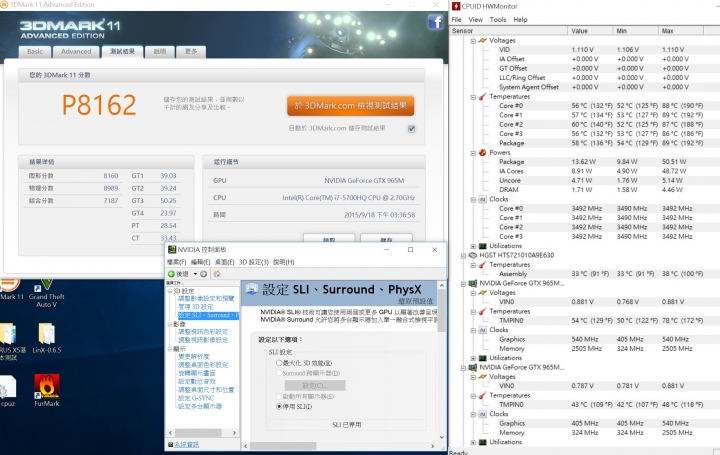Screen dimensions: 720x455
Task: Collapse the 影像 tree group
Action: coord(169,324)
